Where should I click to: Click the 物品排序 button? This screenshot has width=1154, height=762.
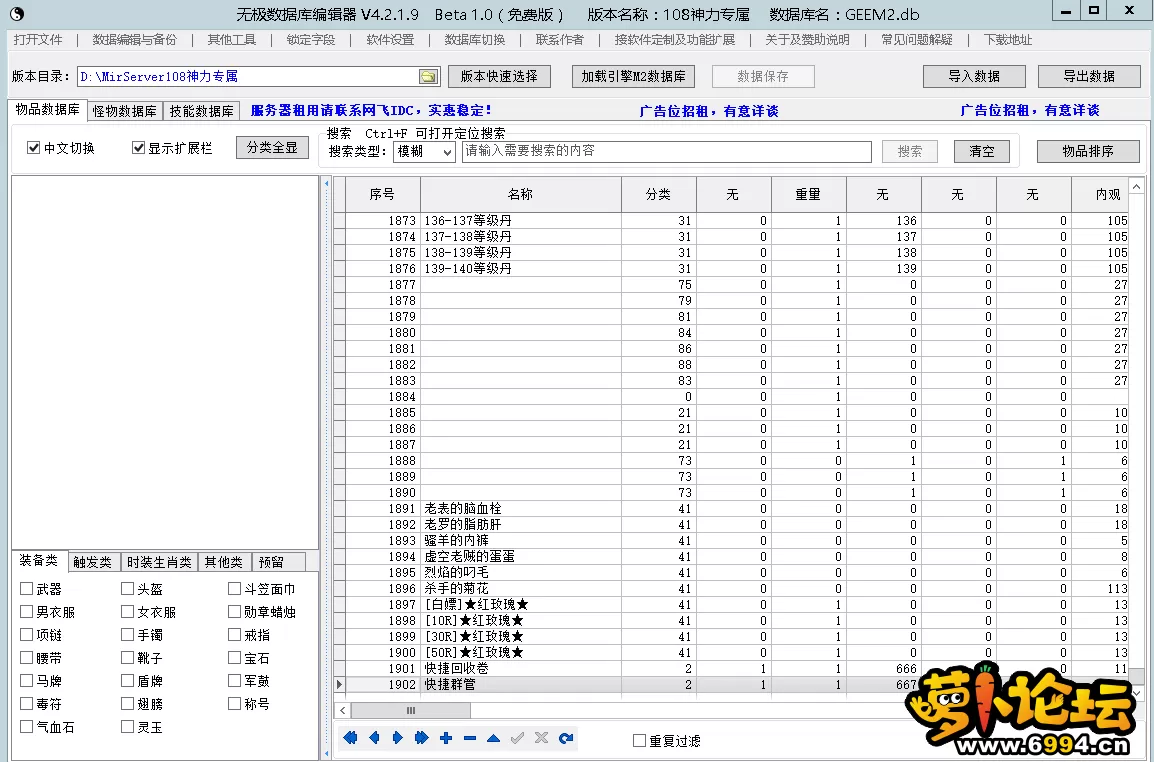[1088, 152]
